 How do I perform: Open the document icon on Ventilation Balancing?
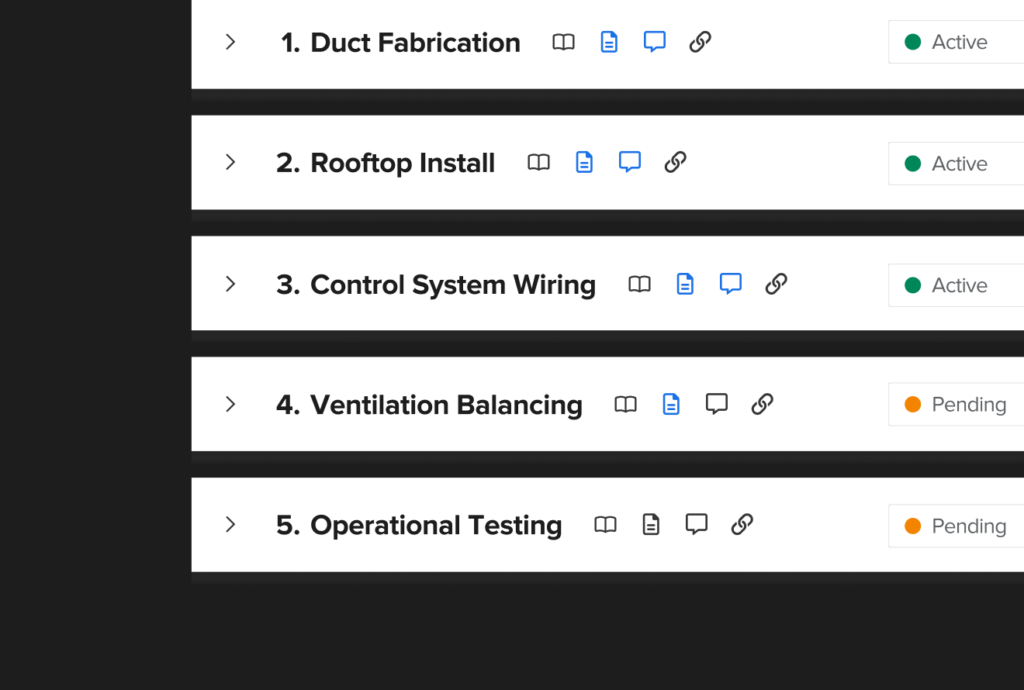point(671,404)
